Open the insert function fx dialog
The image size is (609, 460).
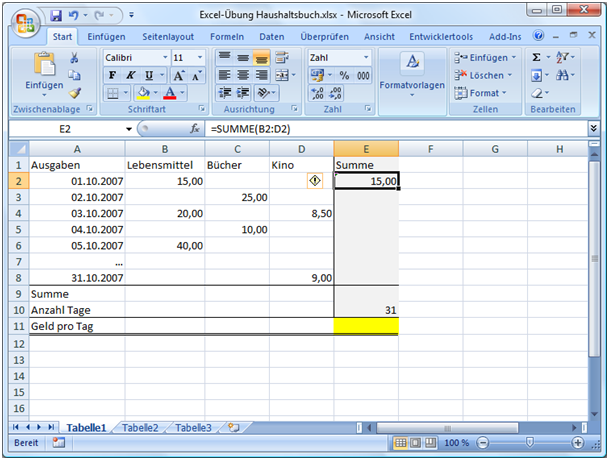click(195, 129)
